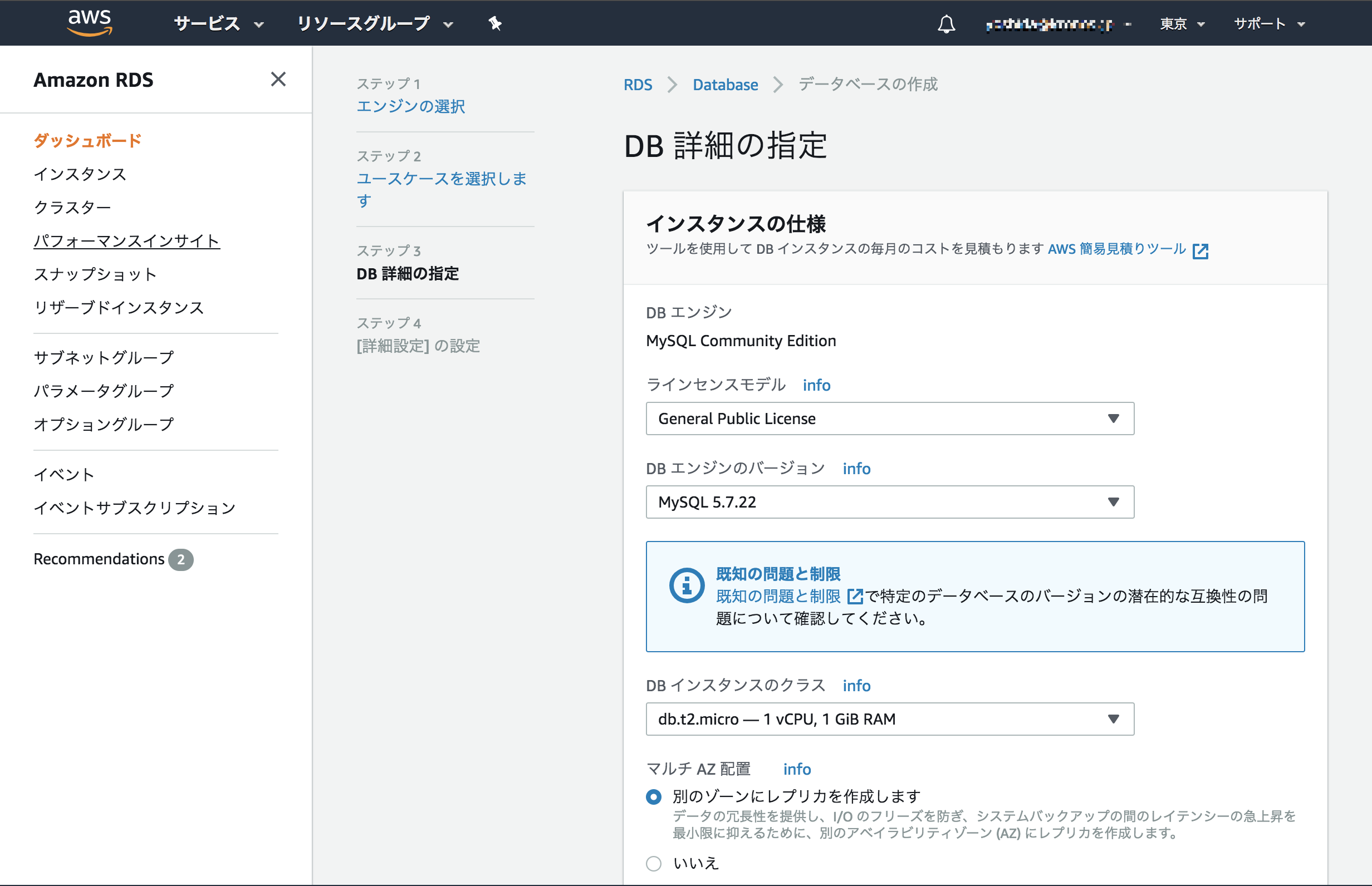Open パラメータグループ in sidebar
1372x886 pixels.
pyautogui.click(x=104, y=391)
